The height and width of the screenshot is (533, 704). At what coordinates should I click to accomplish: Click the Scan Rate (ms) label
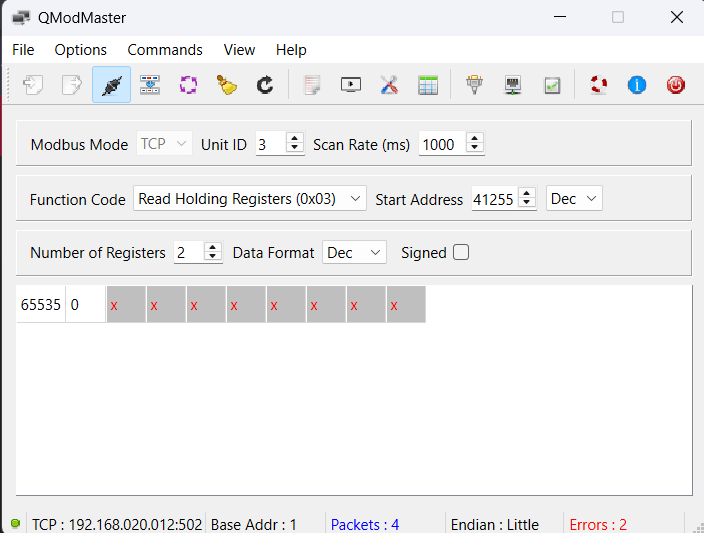tap(361, 145)
